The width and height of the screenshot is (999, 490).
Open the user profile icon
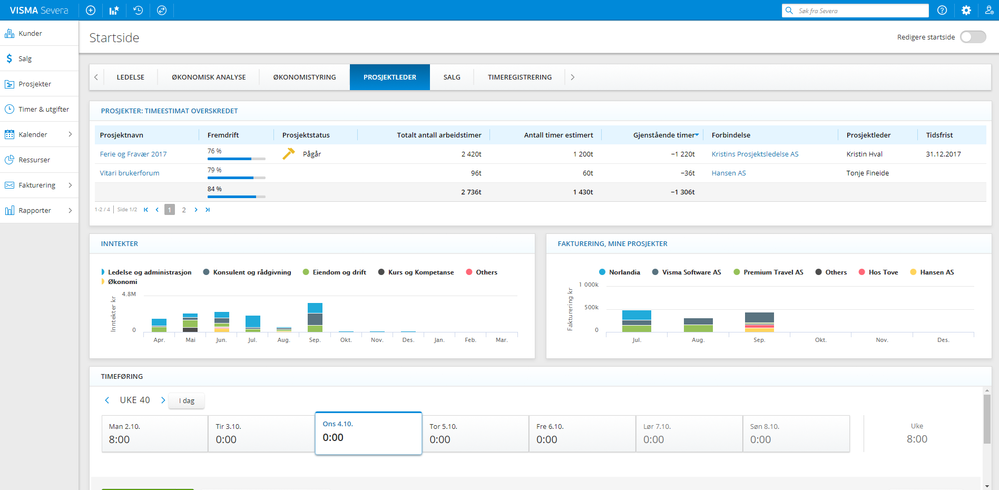coord(989,10)
